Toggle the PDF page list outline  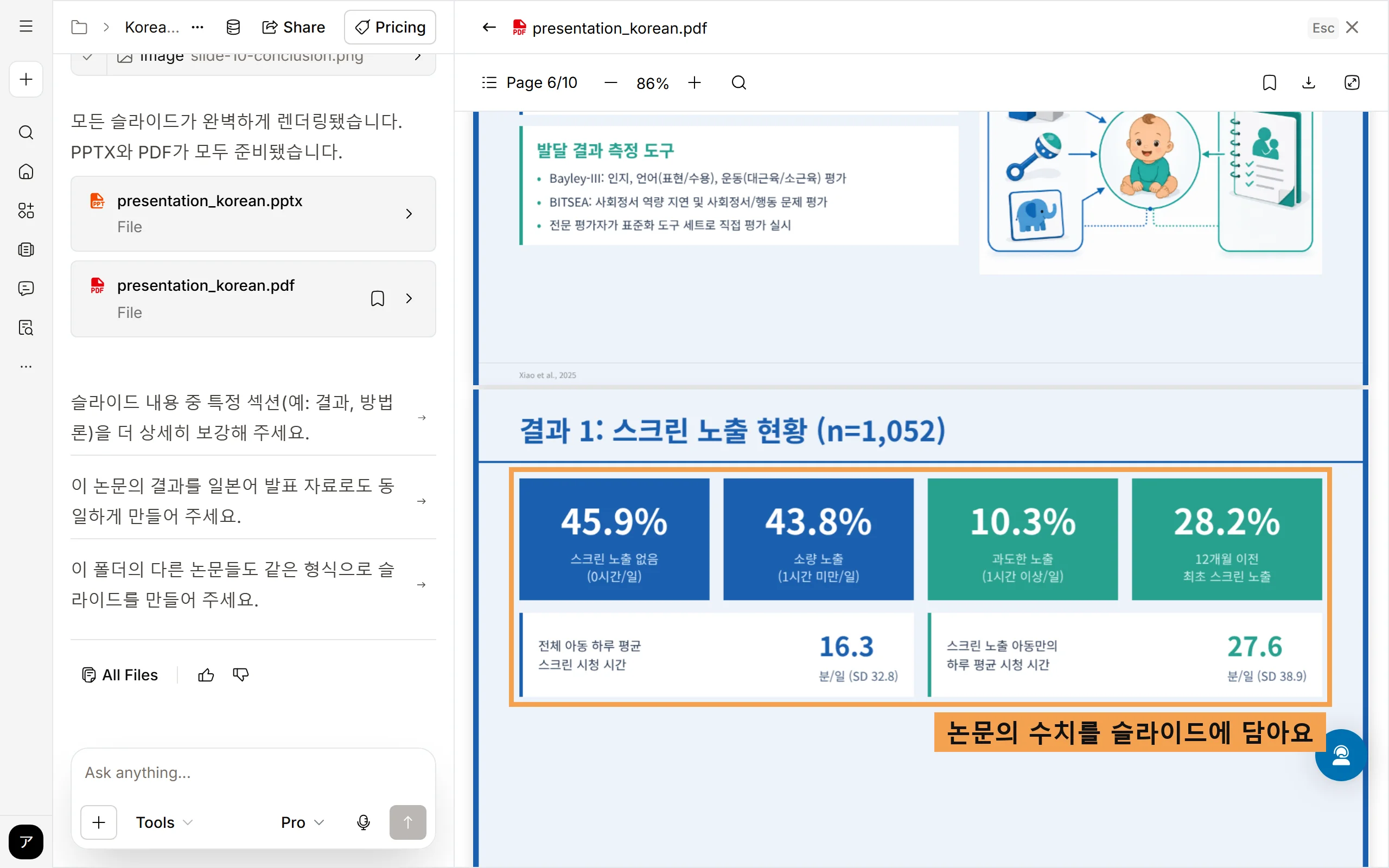pyautogui.click(x=489, y=82)
